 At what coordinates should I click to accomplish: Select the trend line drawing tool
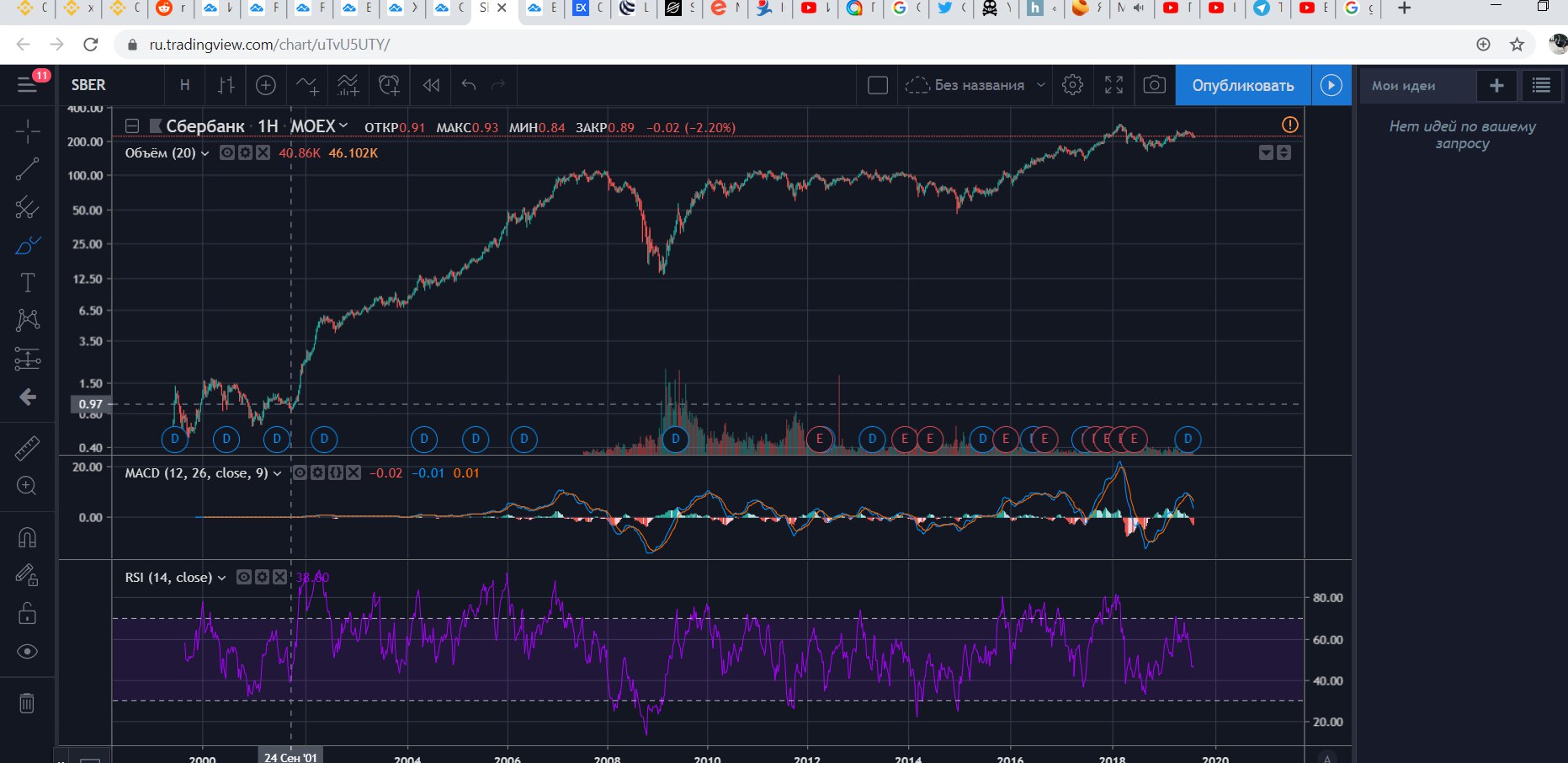click(x=27, y=169)
